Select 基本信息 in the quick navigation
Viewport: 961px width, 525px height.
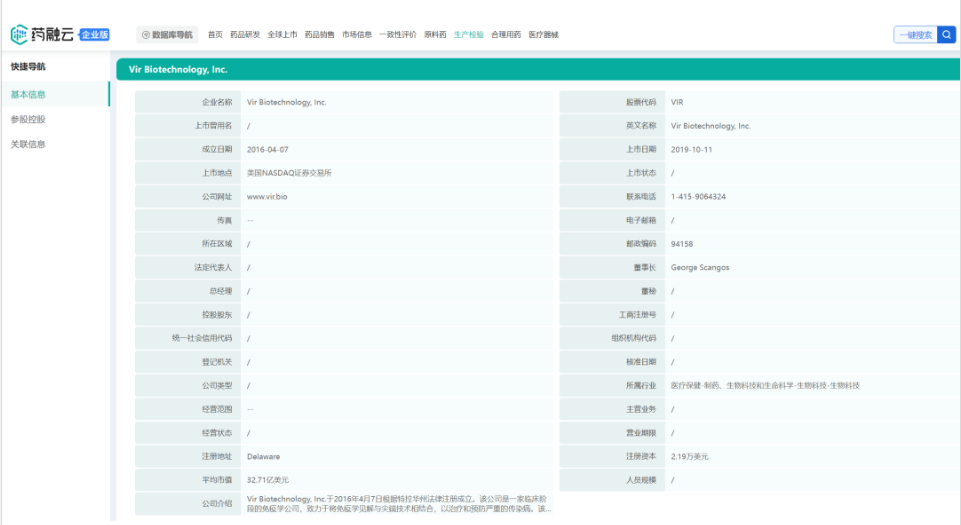pos(28,95)
